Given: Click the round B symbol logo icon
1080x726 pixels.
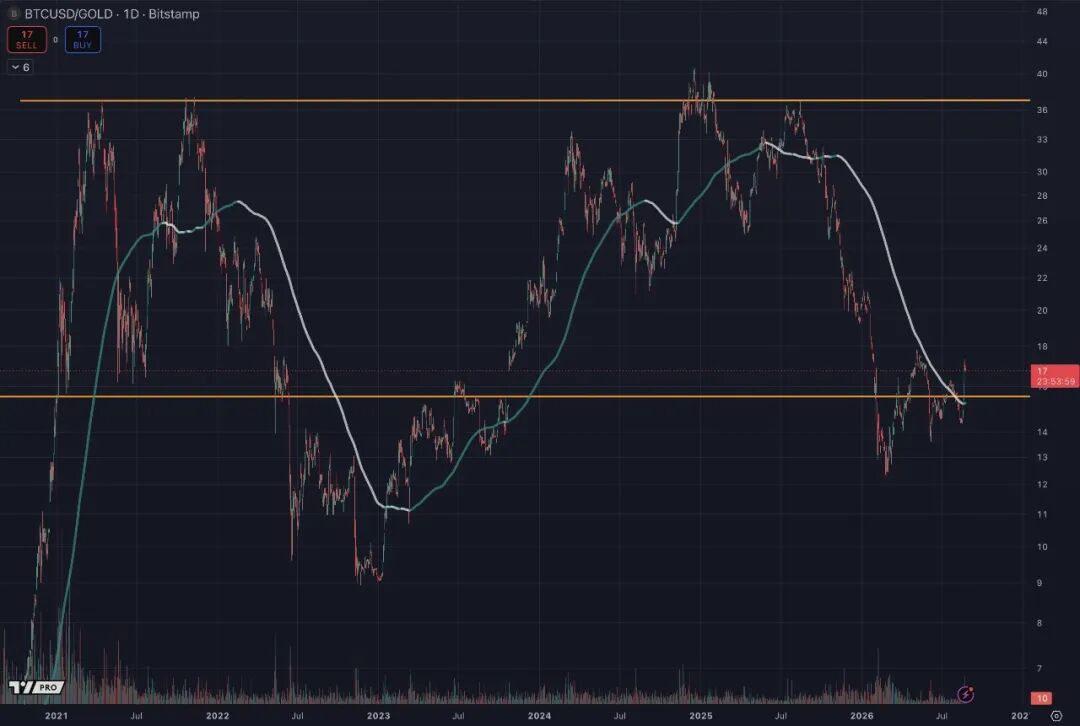Looking at the screenshot, I should click(13, 14).
